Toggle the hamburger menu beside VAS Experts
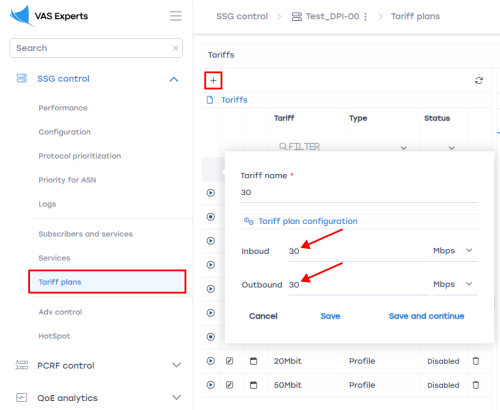The width and height of the screenshot is (500, 410). coord(175,16)
